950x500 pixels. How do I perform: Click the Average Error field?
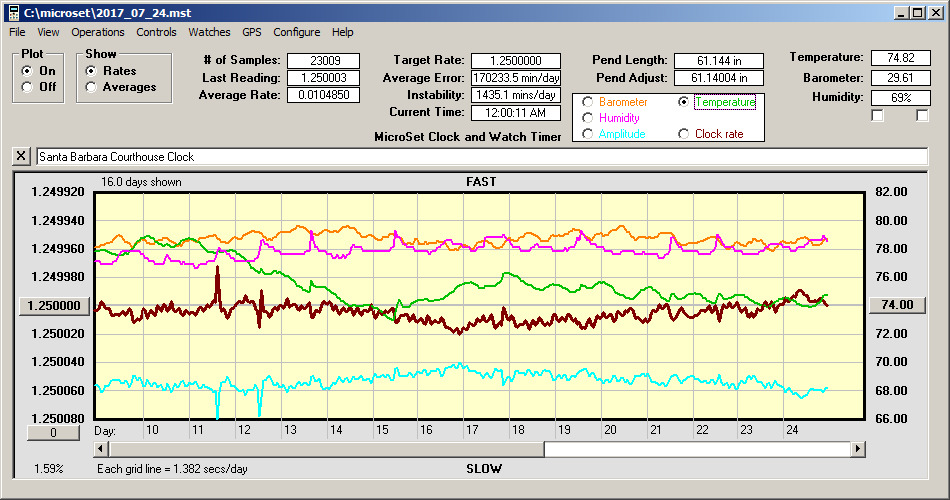tap(516, 78)
